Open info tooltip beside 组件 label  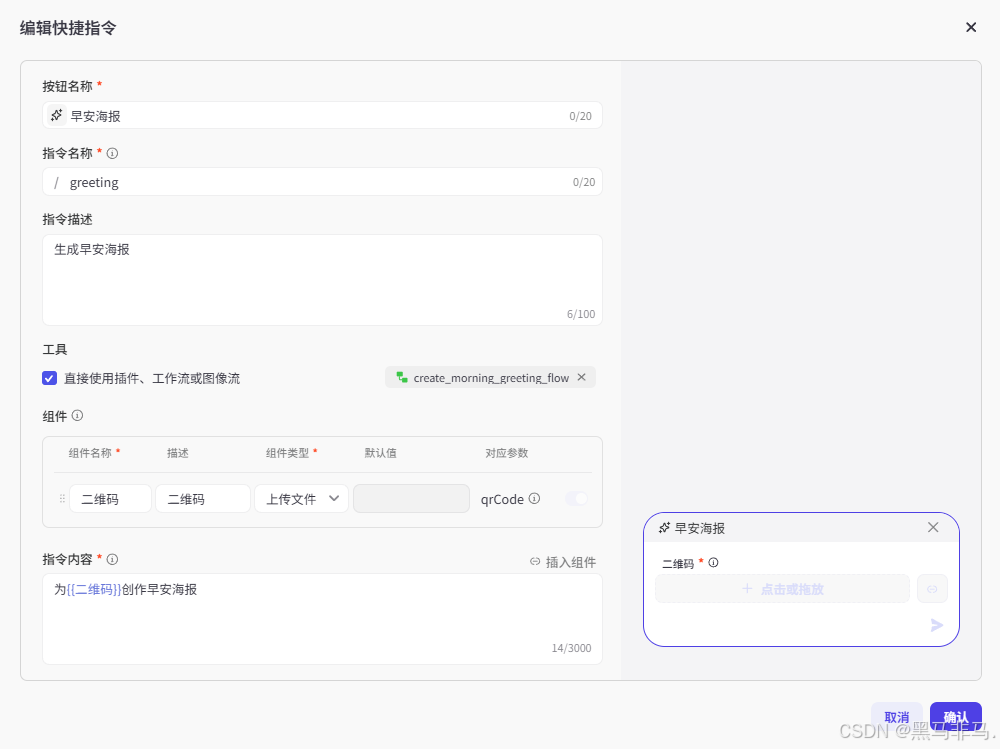pos(77,415)
